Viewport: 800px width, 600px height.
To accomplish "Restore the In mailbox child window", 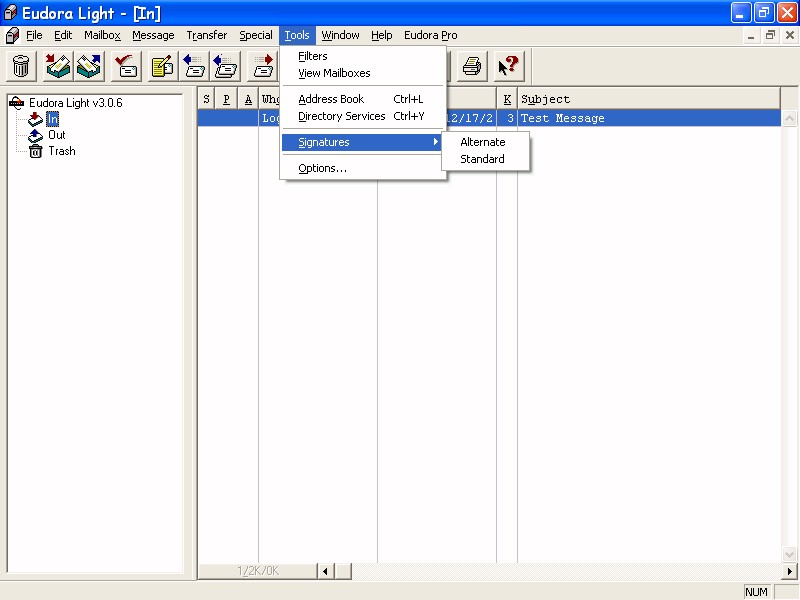I will [x=770, y=36].
